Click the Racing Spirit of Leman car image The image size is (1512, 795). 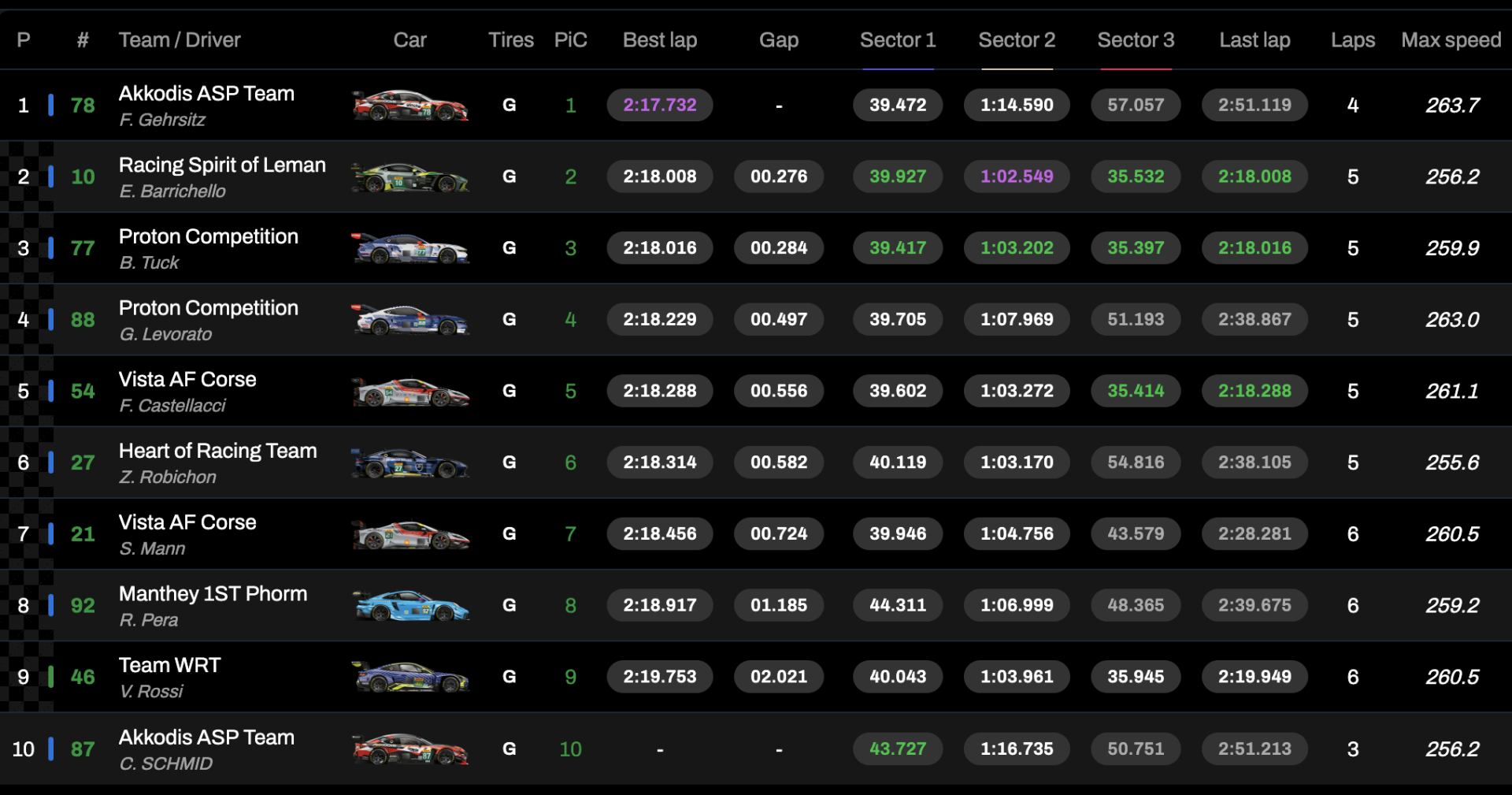tap(410, 177)
